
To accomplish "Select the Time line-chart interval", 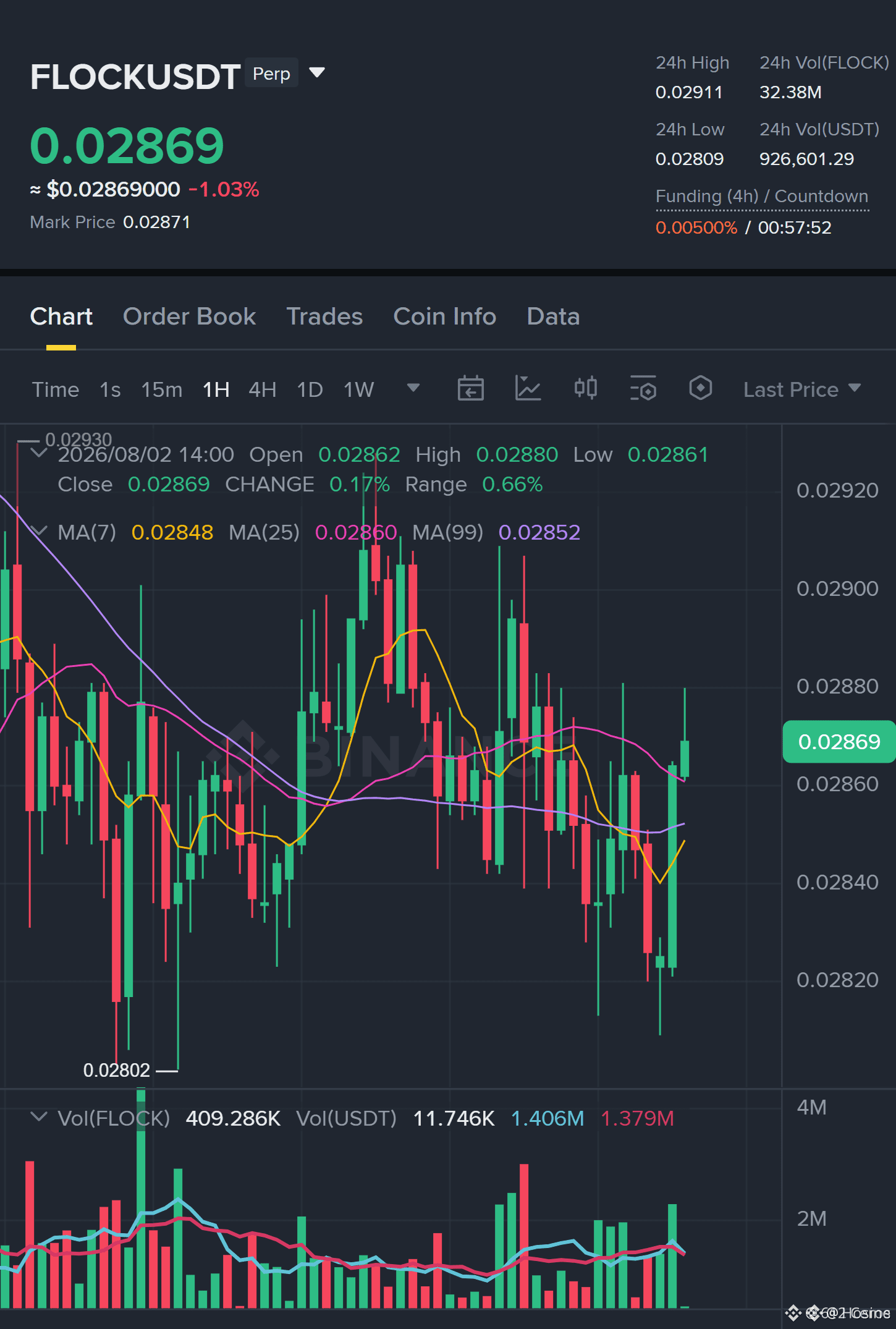I will tap(56, 389).
